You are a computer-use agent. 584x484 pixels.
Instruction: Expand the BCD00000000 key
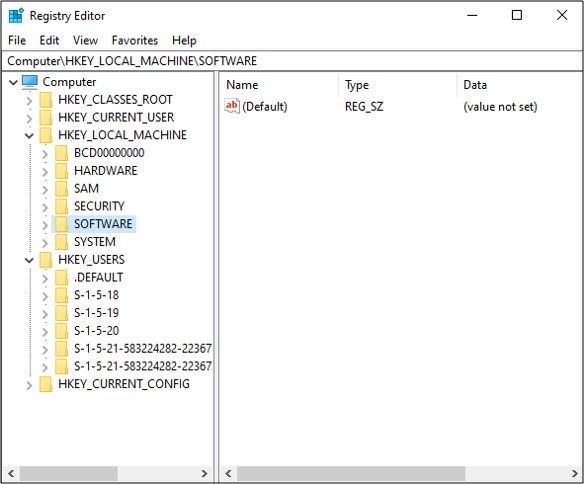(x=45, y=154)
